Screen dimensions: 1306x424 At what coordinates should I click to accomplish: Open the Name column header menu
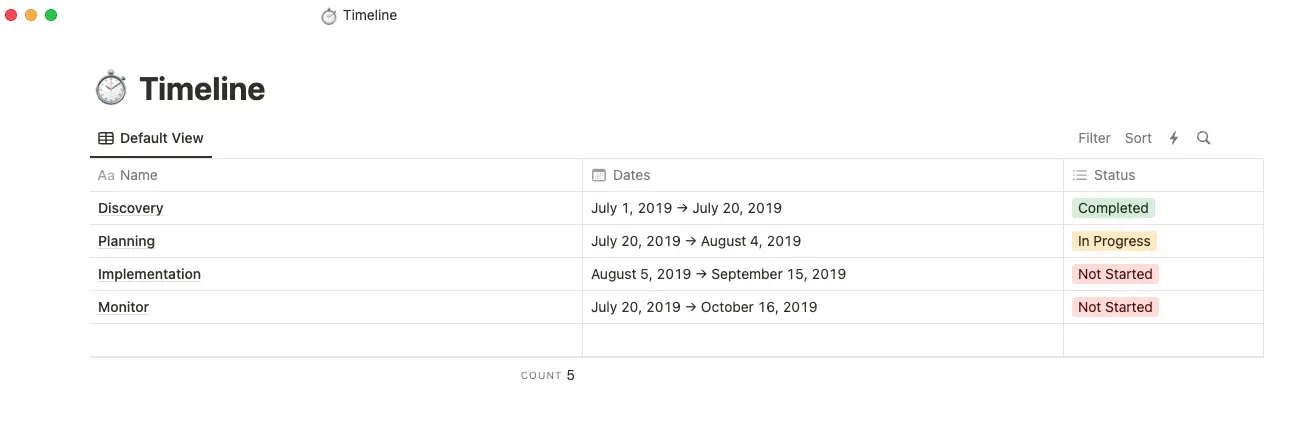coord(139,175)
